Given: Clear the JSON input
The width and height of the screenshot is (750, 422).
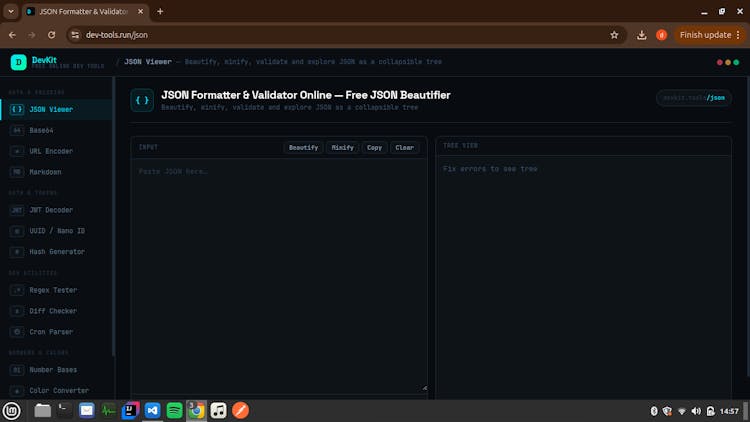Looking at the screenshot, I should click(404, 147).
